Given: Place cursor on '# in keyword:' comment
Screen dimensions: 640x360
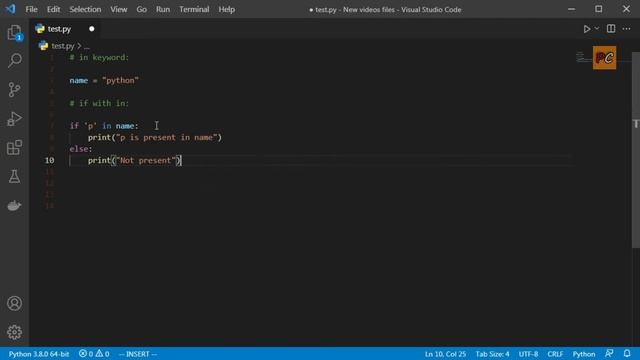Looking at the screenshot, I should point(99,58).
